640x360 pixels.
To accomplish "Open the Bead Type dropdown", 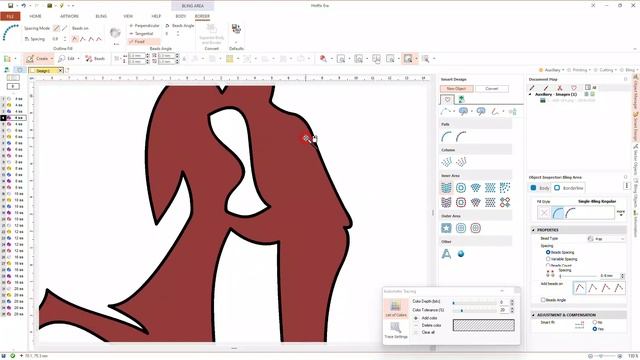I will point(606,239).
